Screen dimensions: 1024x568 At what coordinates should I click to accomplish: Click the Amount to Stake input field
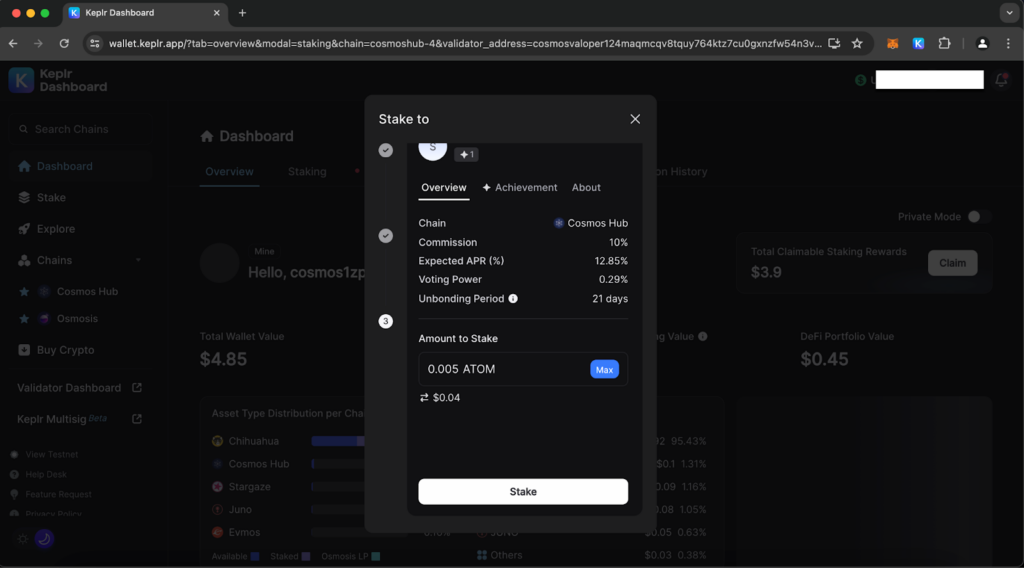pos(500,370)
